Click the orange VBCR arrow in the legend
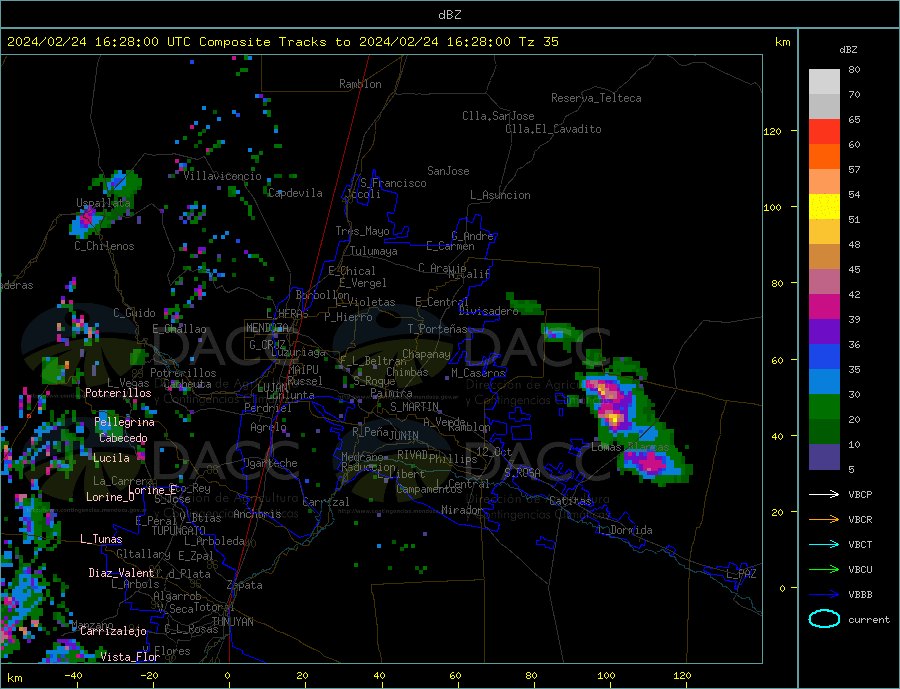900x689 pixels. click(x=824, y=520)
